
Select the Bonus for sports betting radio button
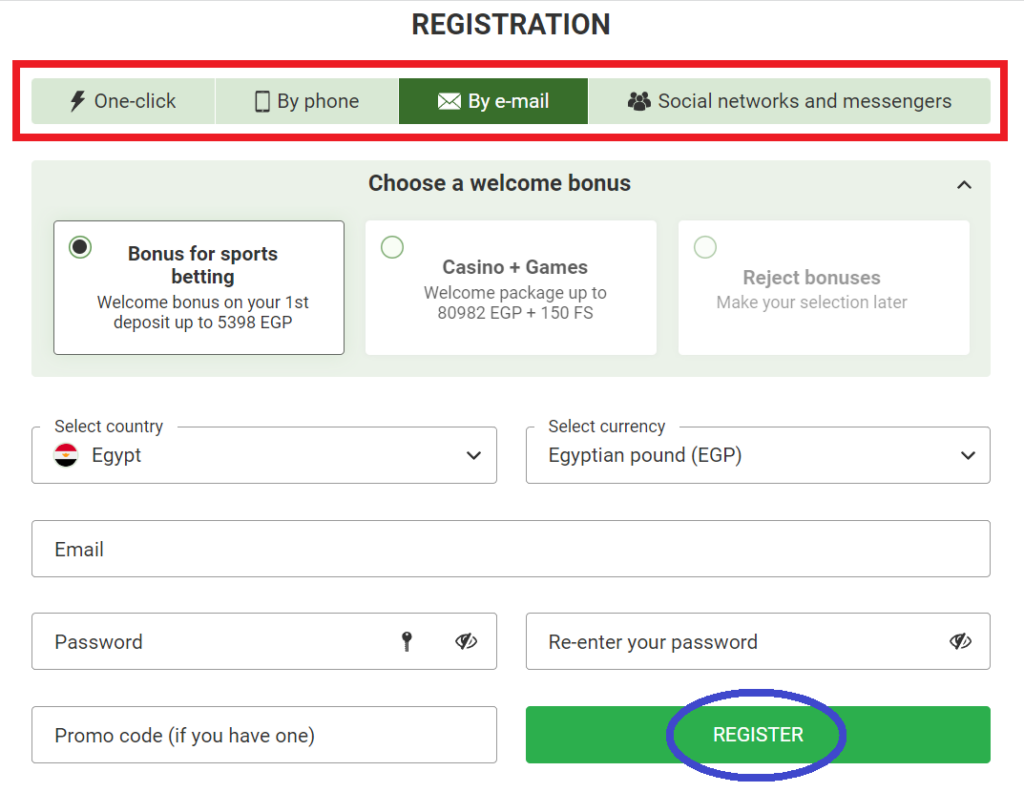click(79, 247)
